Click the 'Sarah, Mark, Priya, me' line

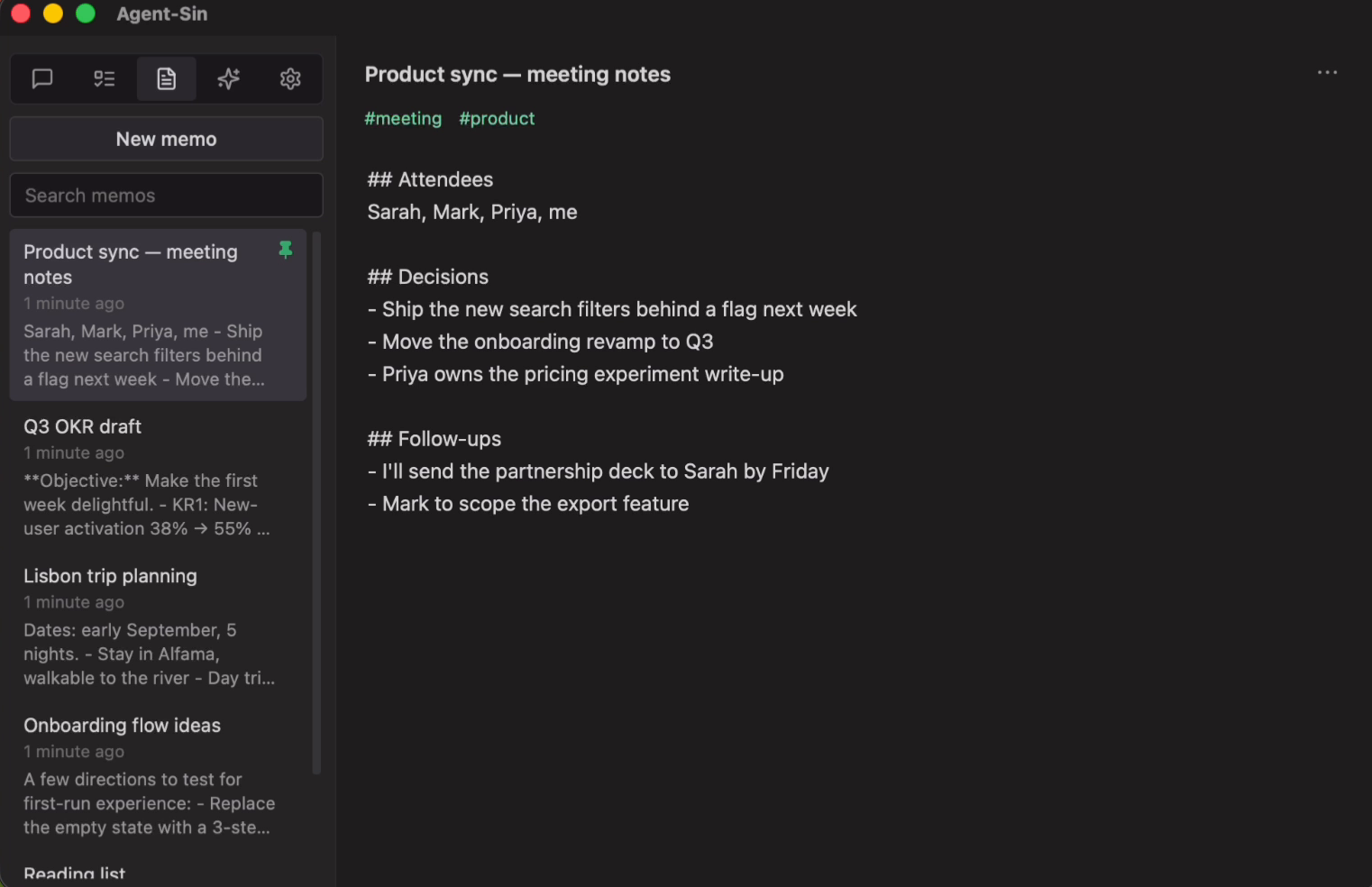[472, 212]
